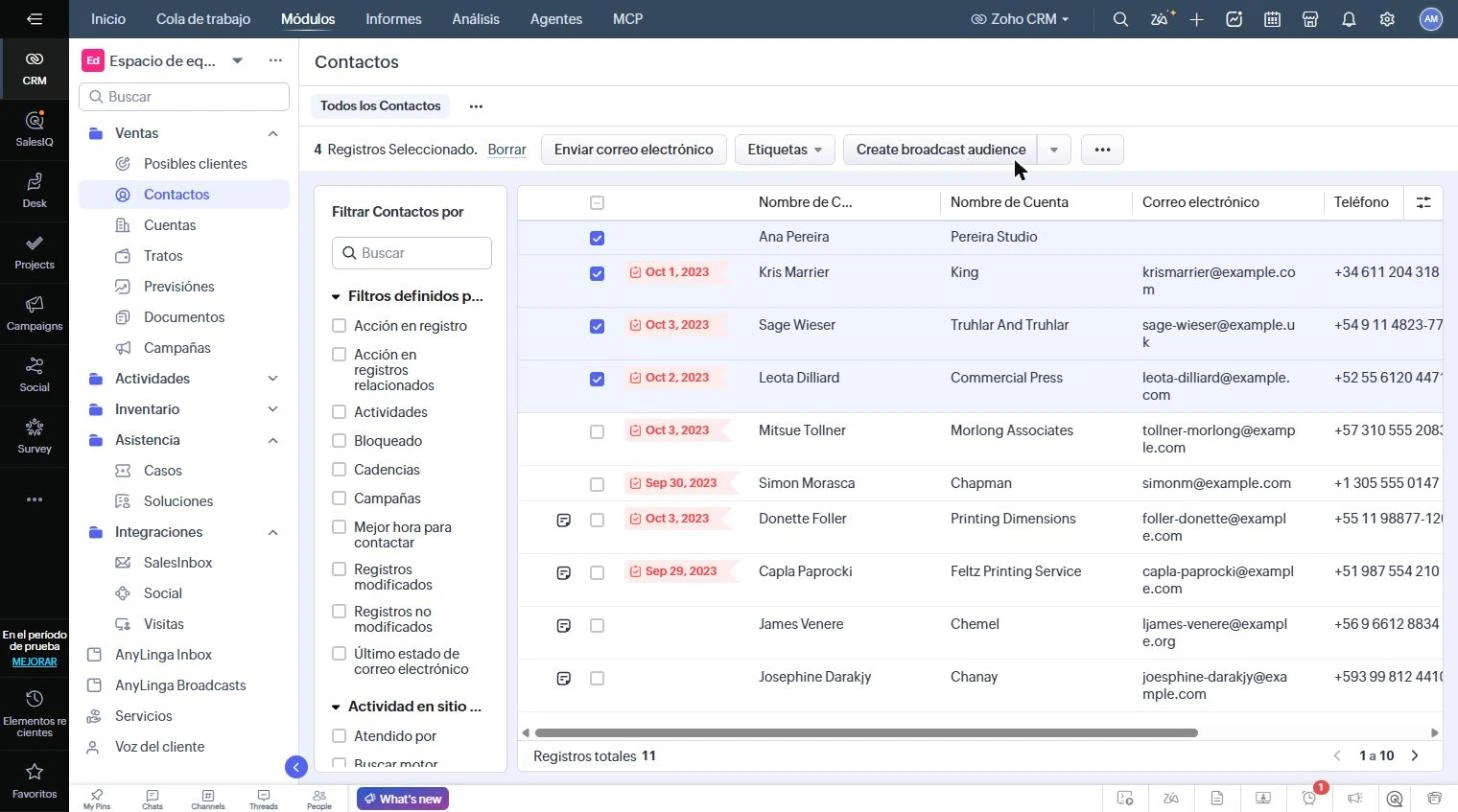
Task: Collapse Filtros definidos filter section
Action: (336, 297)
